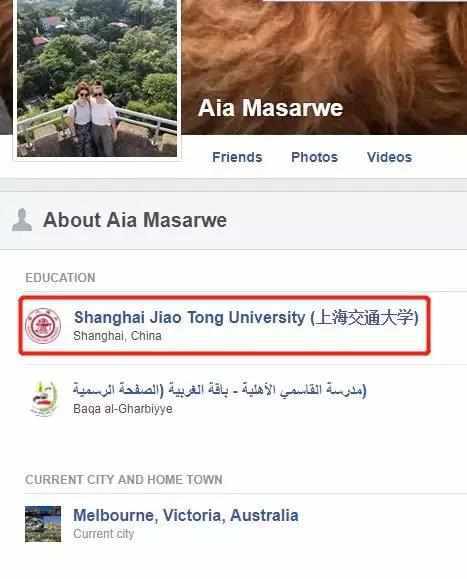Screen dimensions: 467x579
Task: Open the Friends tab
Action: pos(237,157)
